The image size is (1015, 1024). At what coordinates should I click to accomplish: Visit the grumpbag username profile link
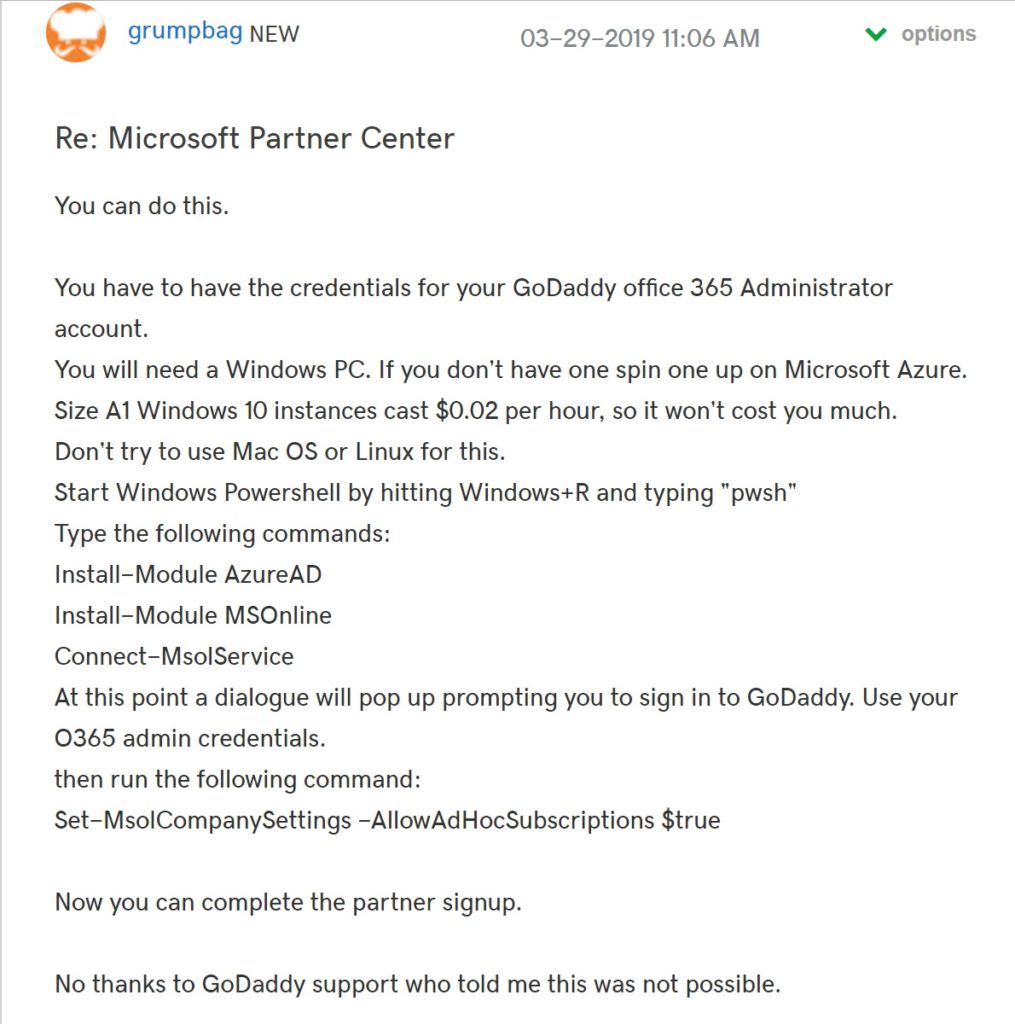pyautogui.click(x=185, y=32)
